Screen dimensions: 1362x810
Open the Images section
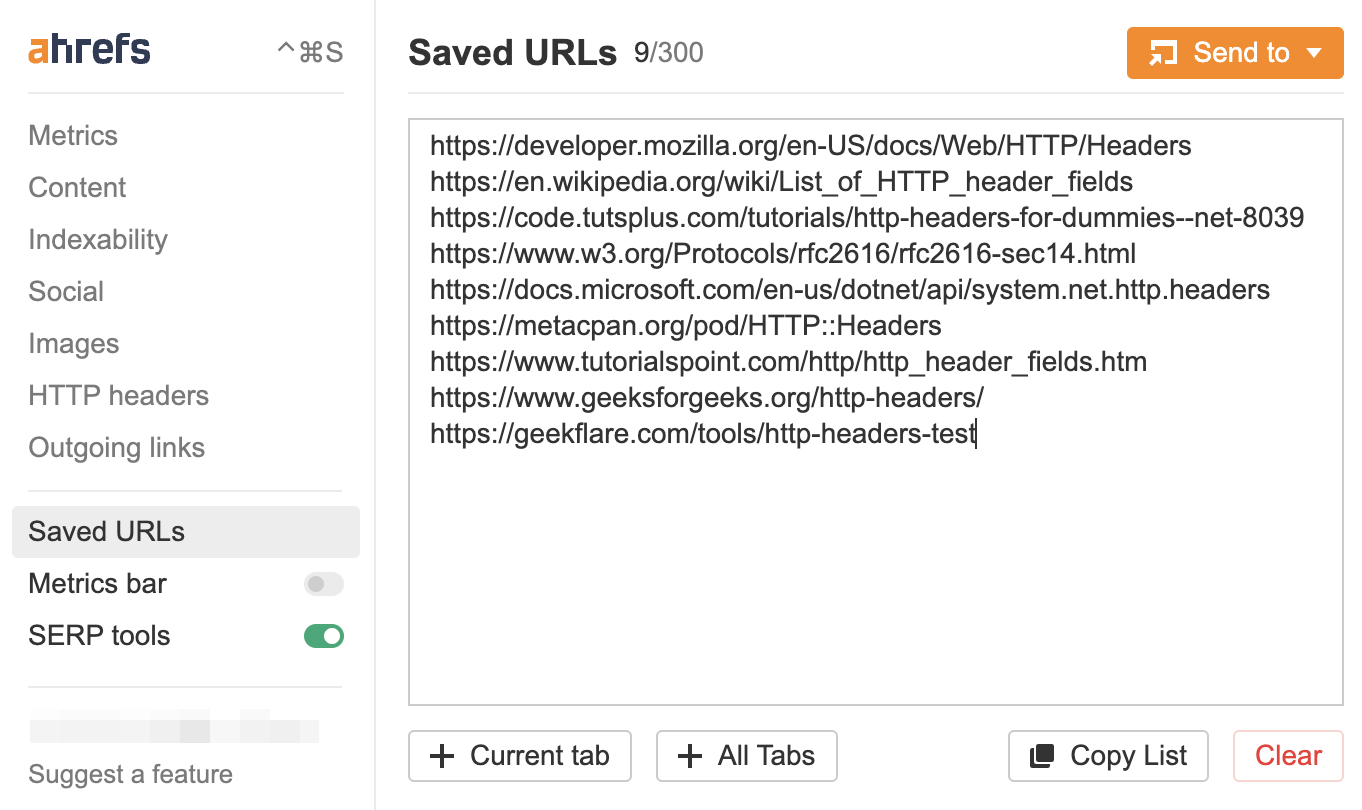tap(73, 343)
